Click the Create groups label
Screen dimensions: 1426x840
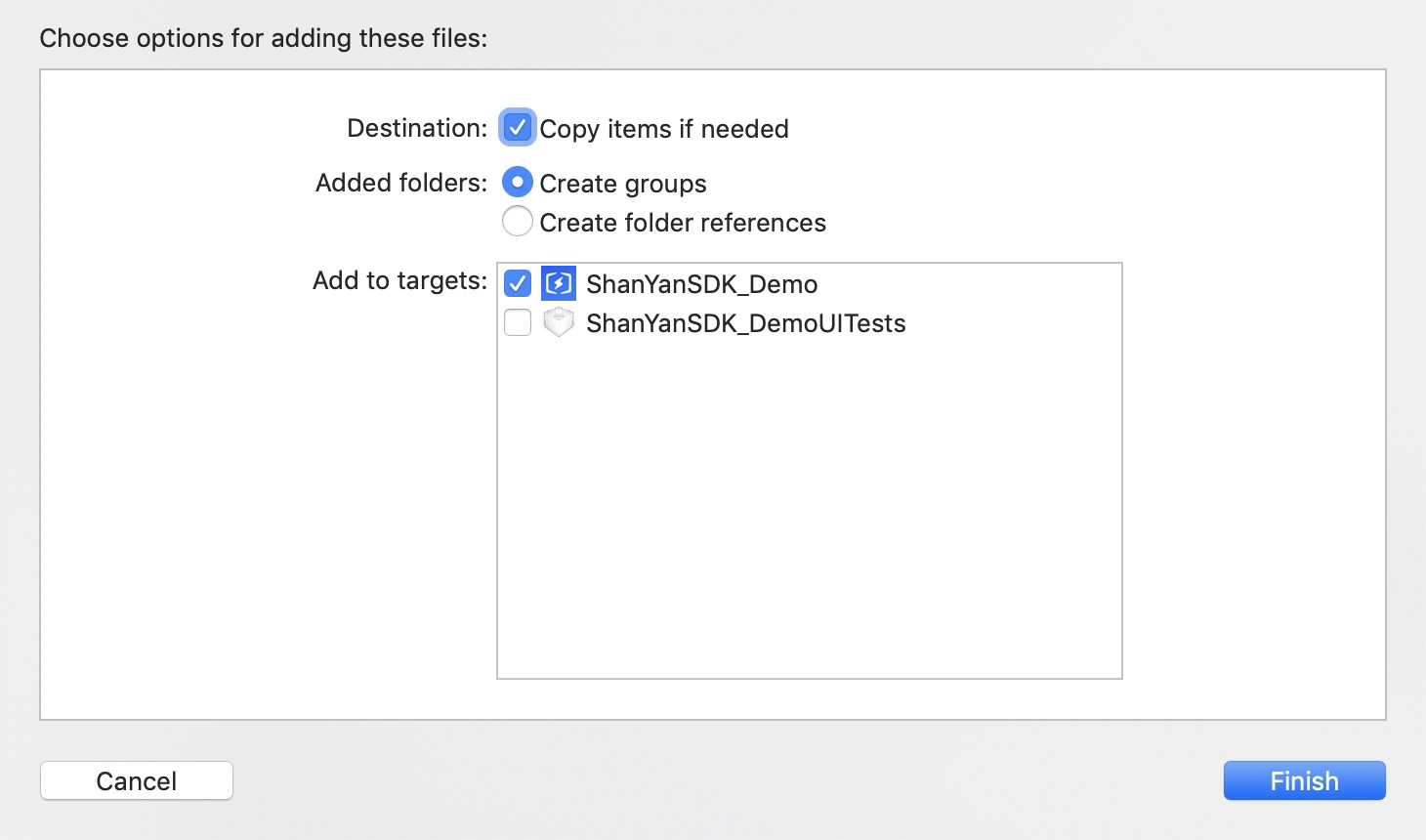pos(623,184)
